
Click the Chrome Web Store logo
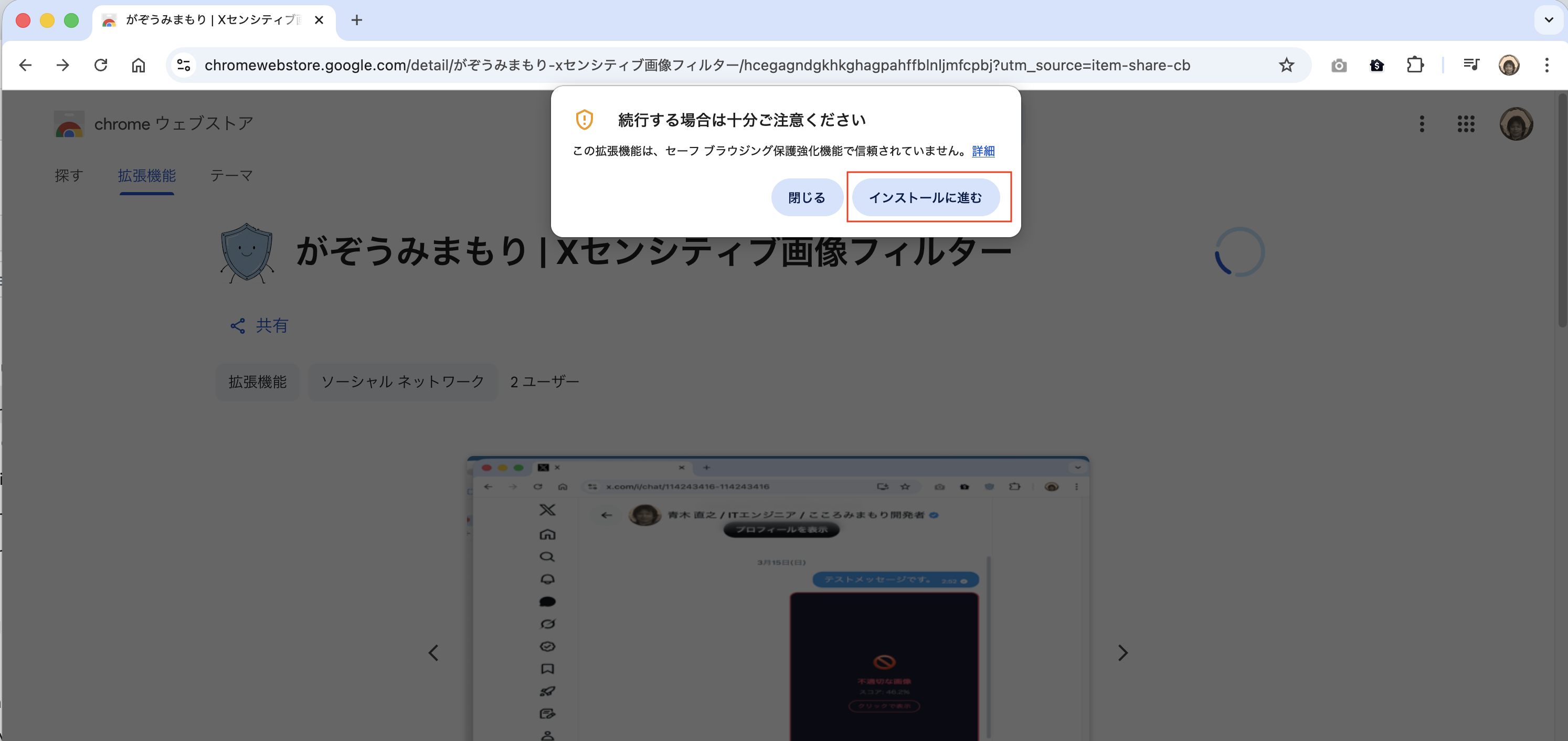point(69,124)
